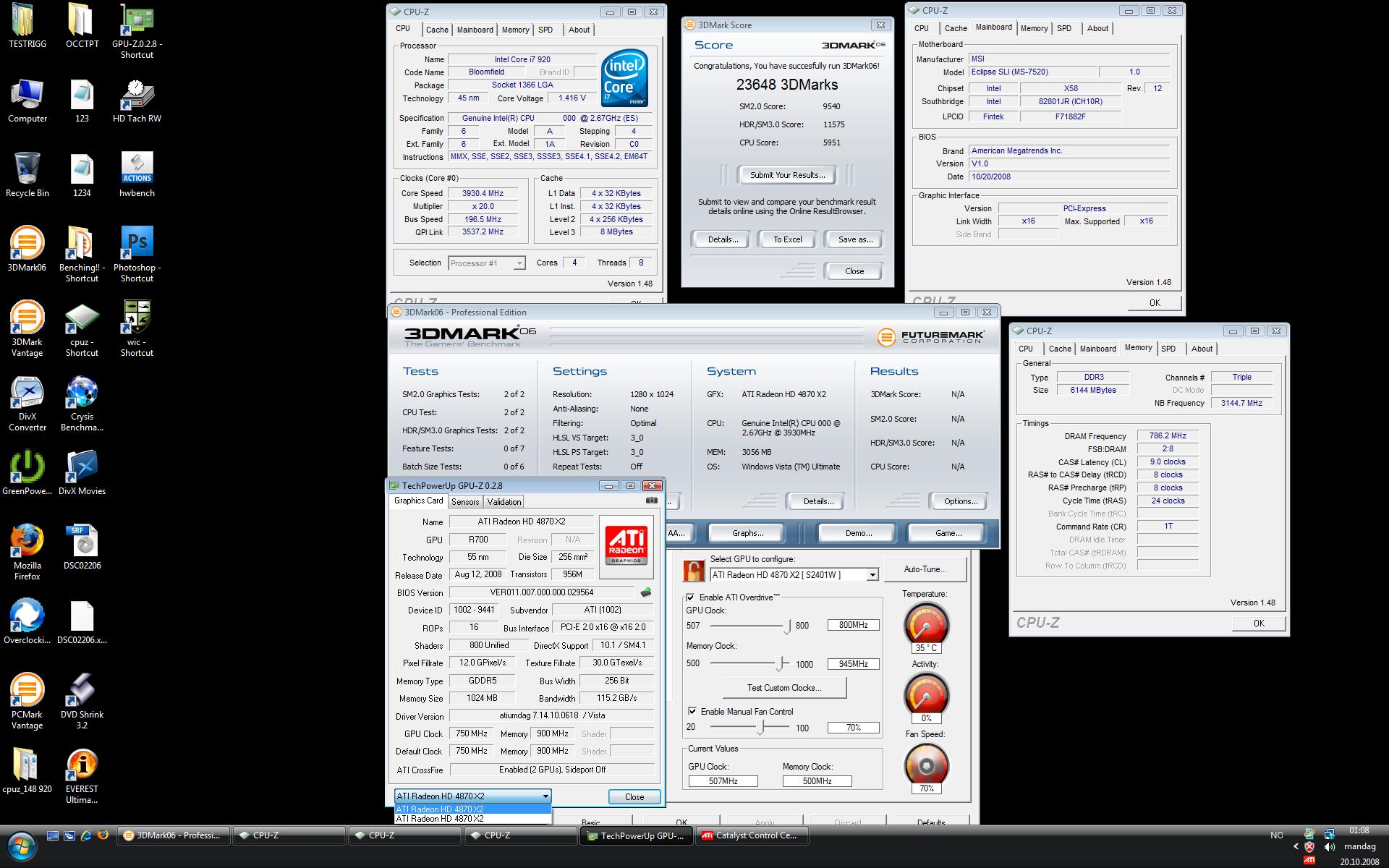The height and width of the screenshot is (868, 1389).
Task: Click Game button in 3DMark06
Action: pos(948,533)
